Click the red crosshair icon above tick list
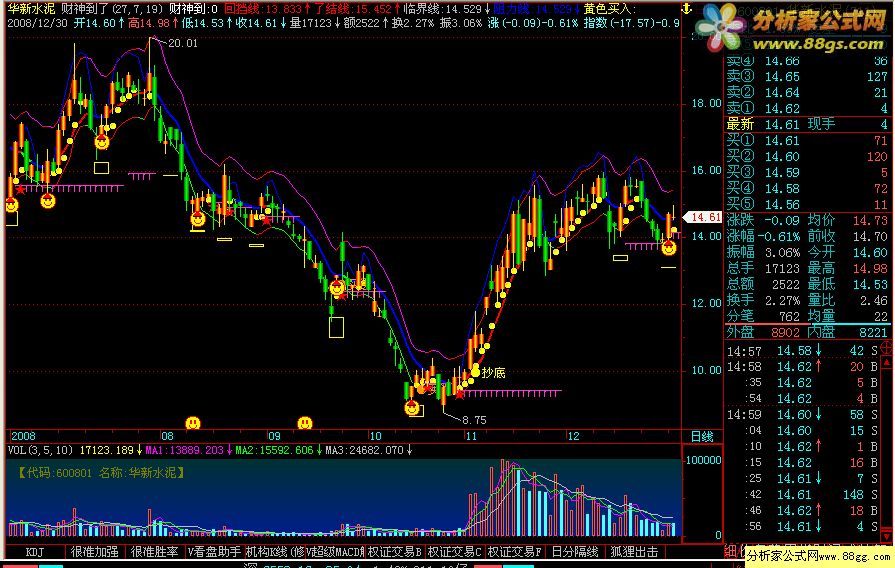Screen dimensions: 895x568 [886, 347]
